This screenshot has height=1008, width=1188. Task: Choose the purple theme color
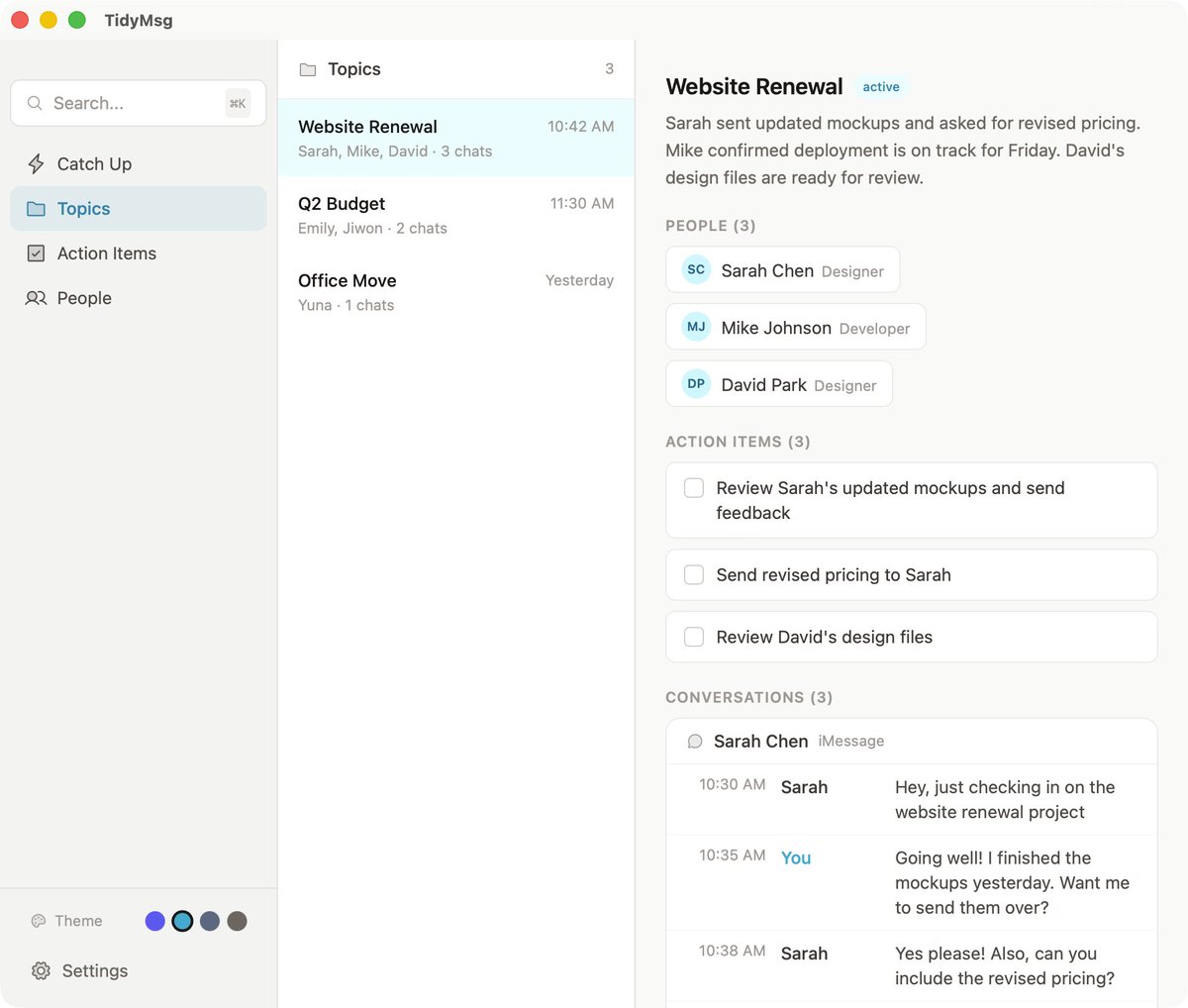(x=155, y=921)
